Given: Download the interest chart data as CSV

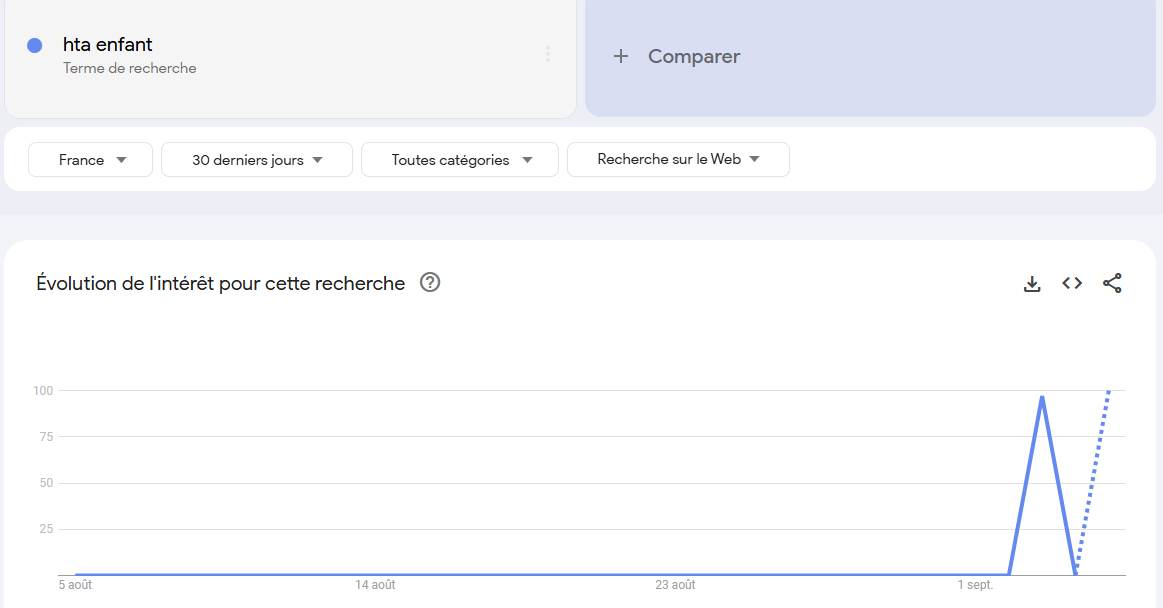Looking at the screenshot, I should point(1032,284).
